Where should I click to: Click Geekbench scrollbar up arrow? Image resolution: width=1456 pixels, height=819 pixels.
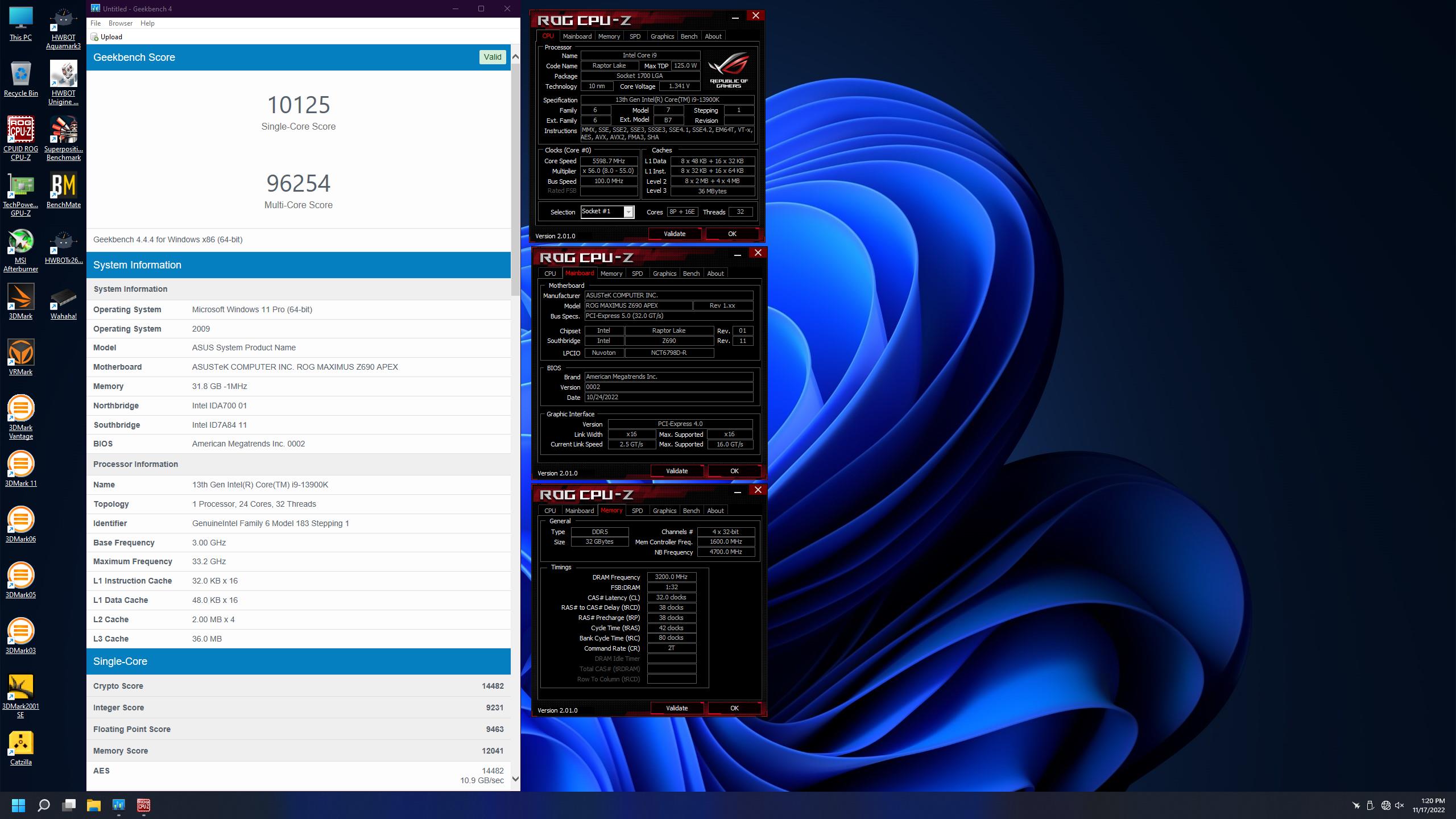pyautogui.click(x=515, y=57)
